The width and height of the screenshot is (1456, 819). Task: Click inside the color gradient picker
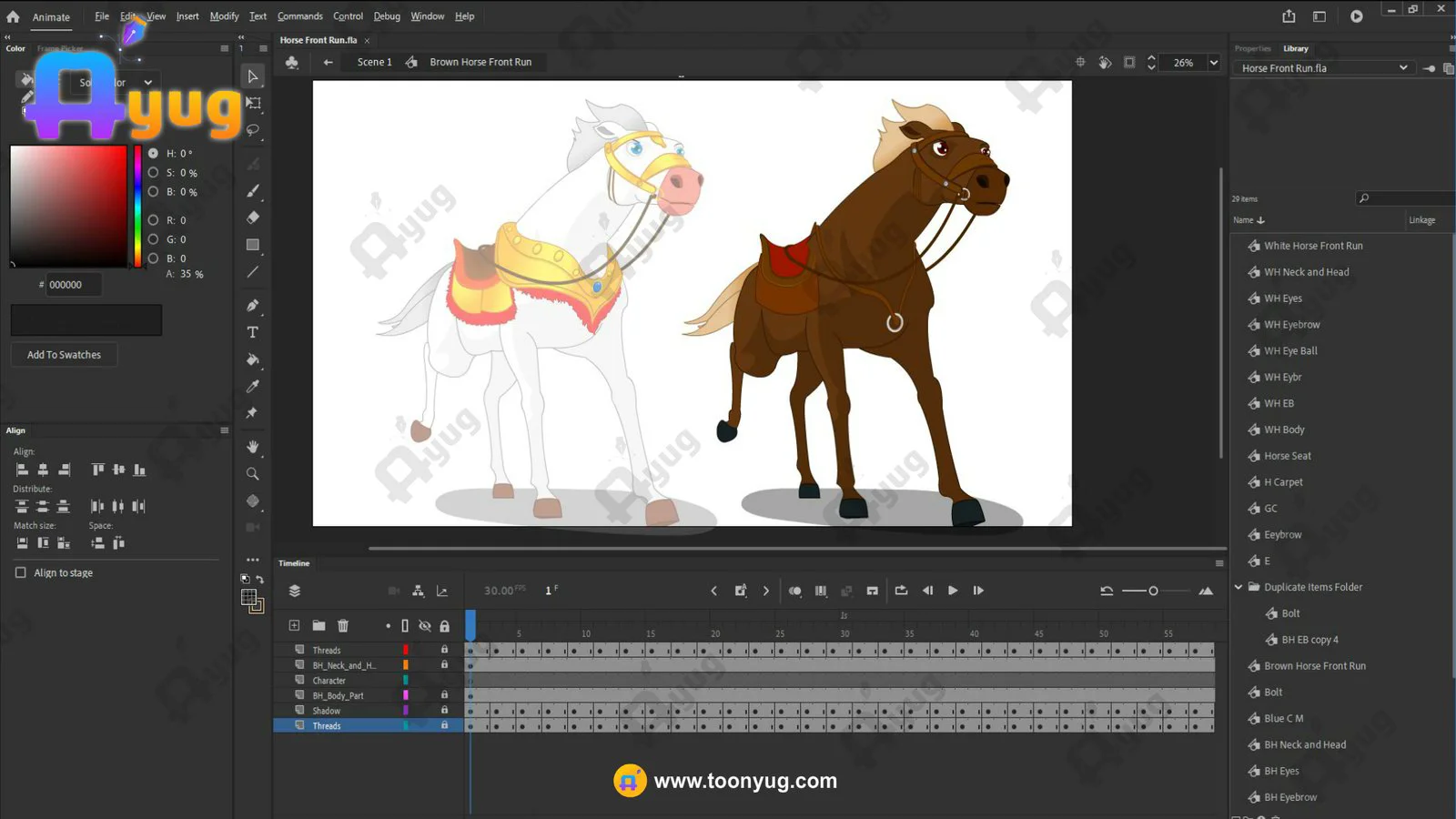68,206
